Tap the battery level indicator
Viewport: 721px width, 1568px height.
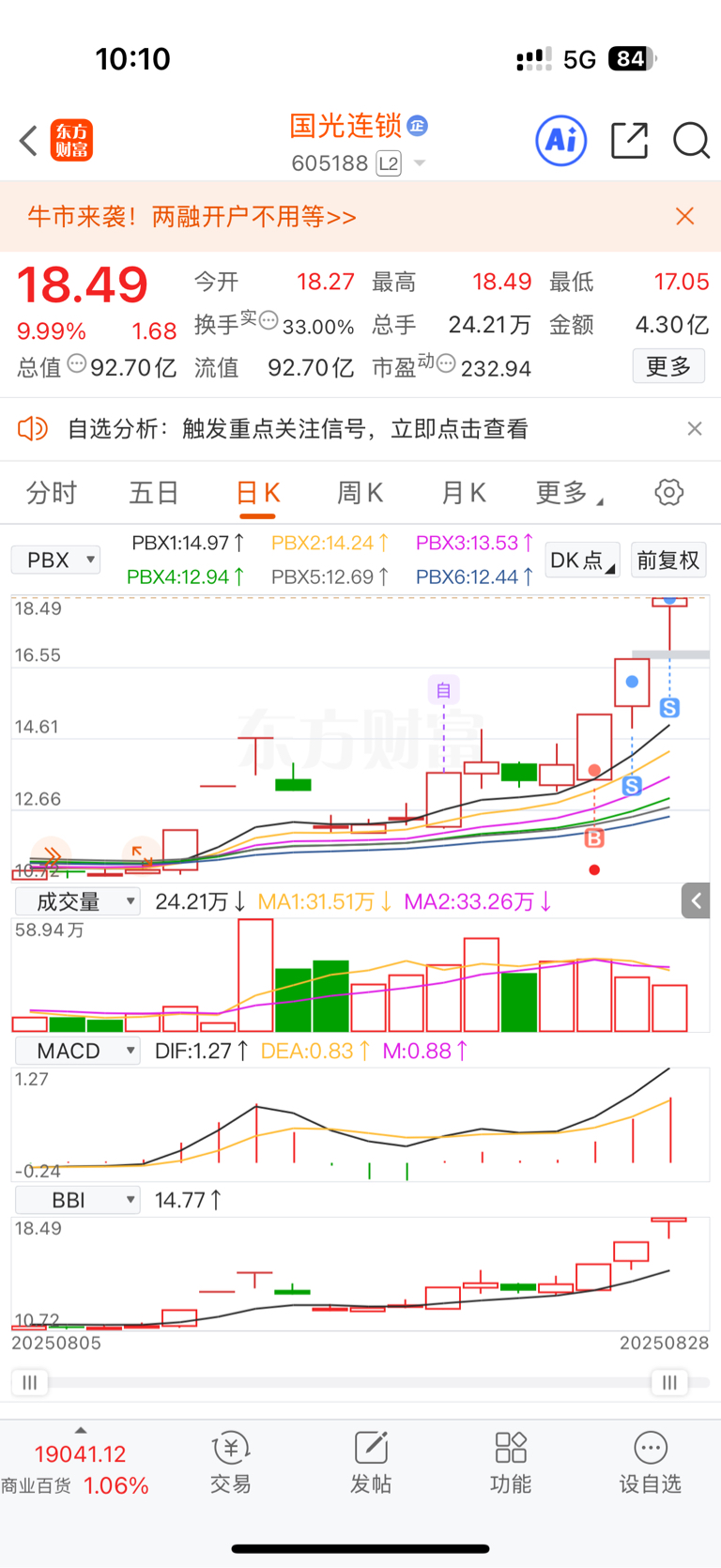point(632,59)
